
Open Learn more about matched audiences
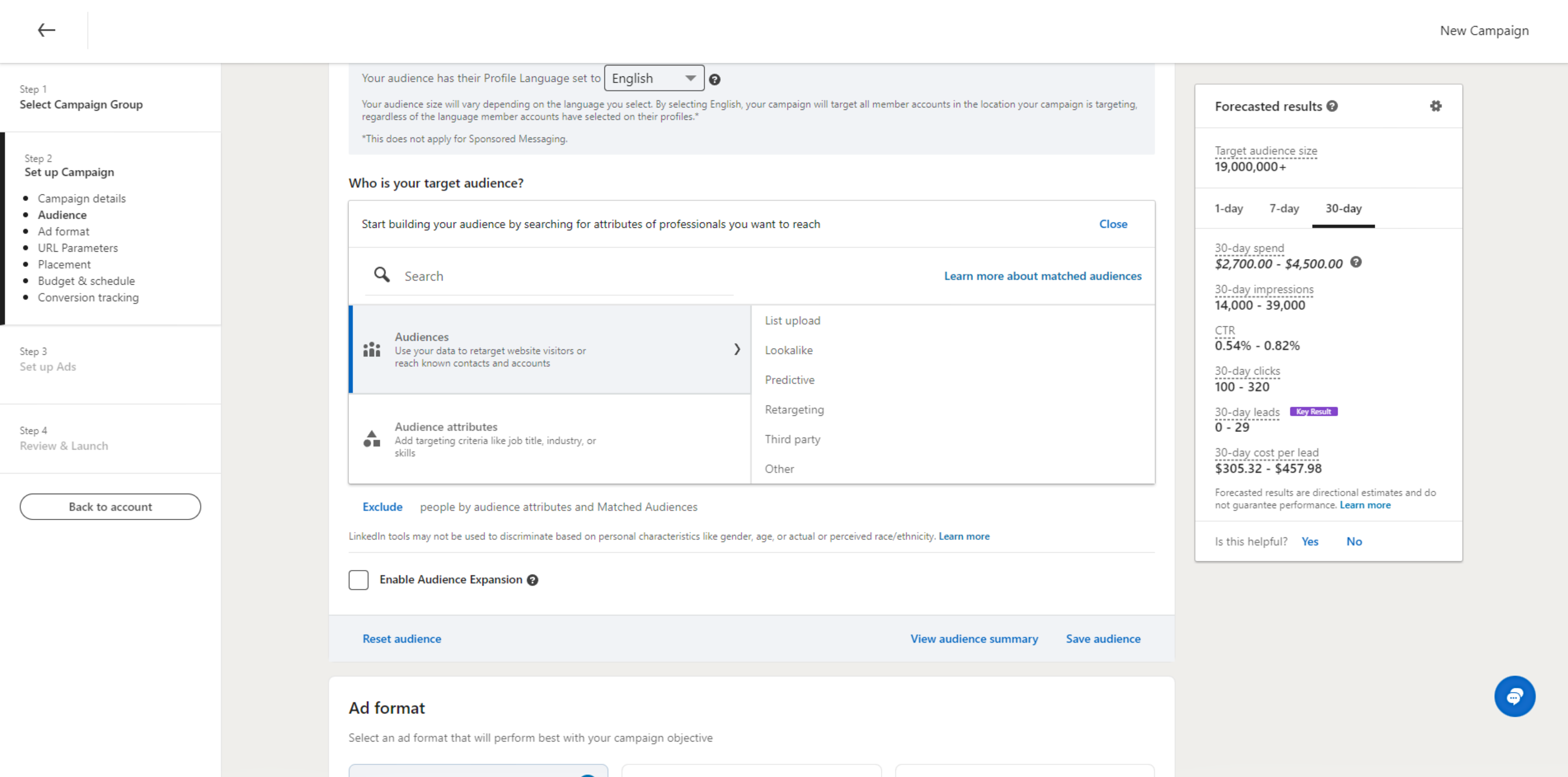pos(1043,276)
